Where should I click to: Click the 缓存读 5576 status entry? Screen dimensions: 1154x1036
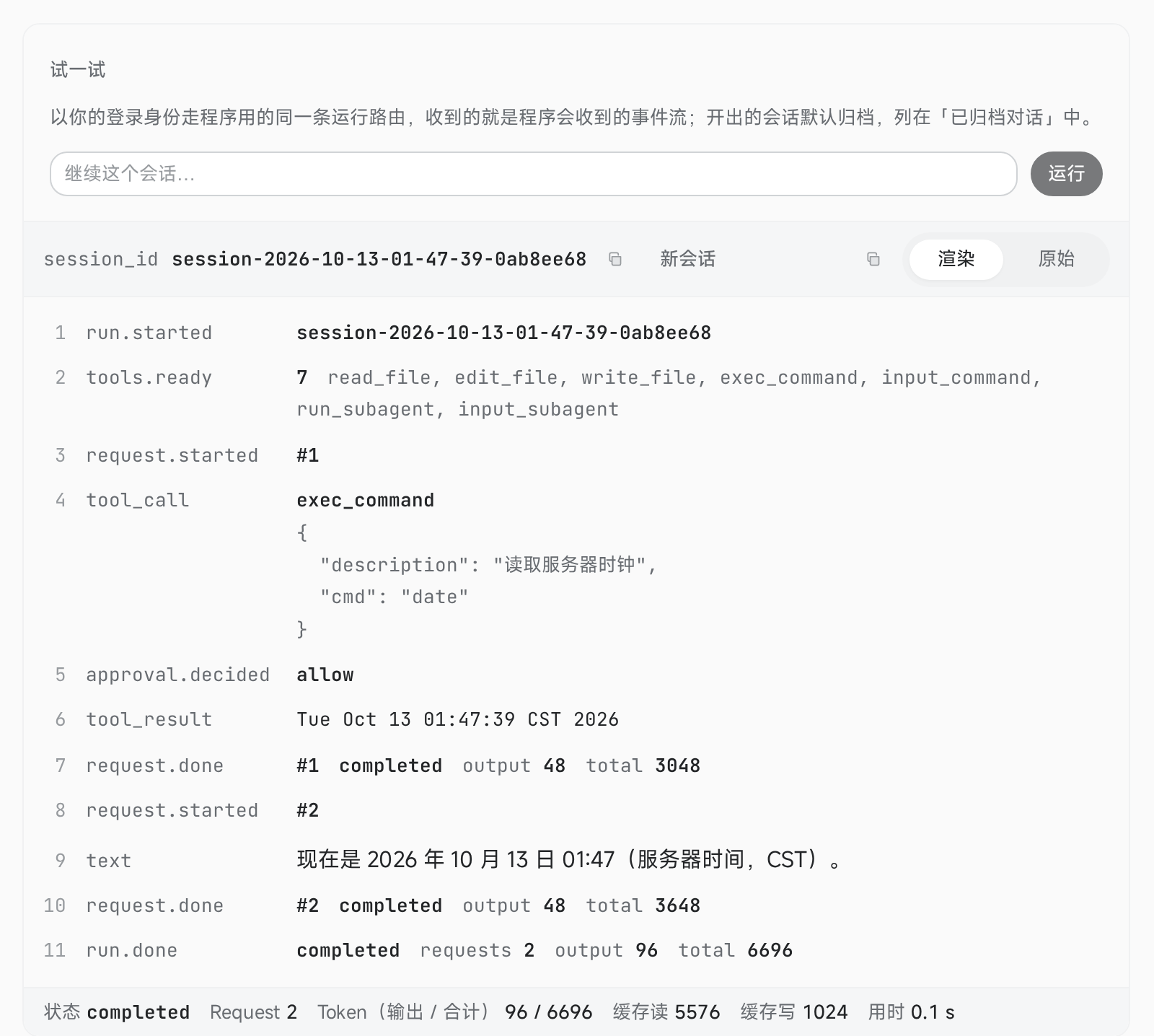[666, 1012]
